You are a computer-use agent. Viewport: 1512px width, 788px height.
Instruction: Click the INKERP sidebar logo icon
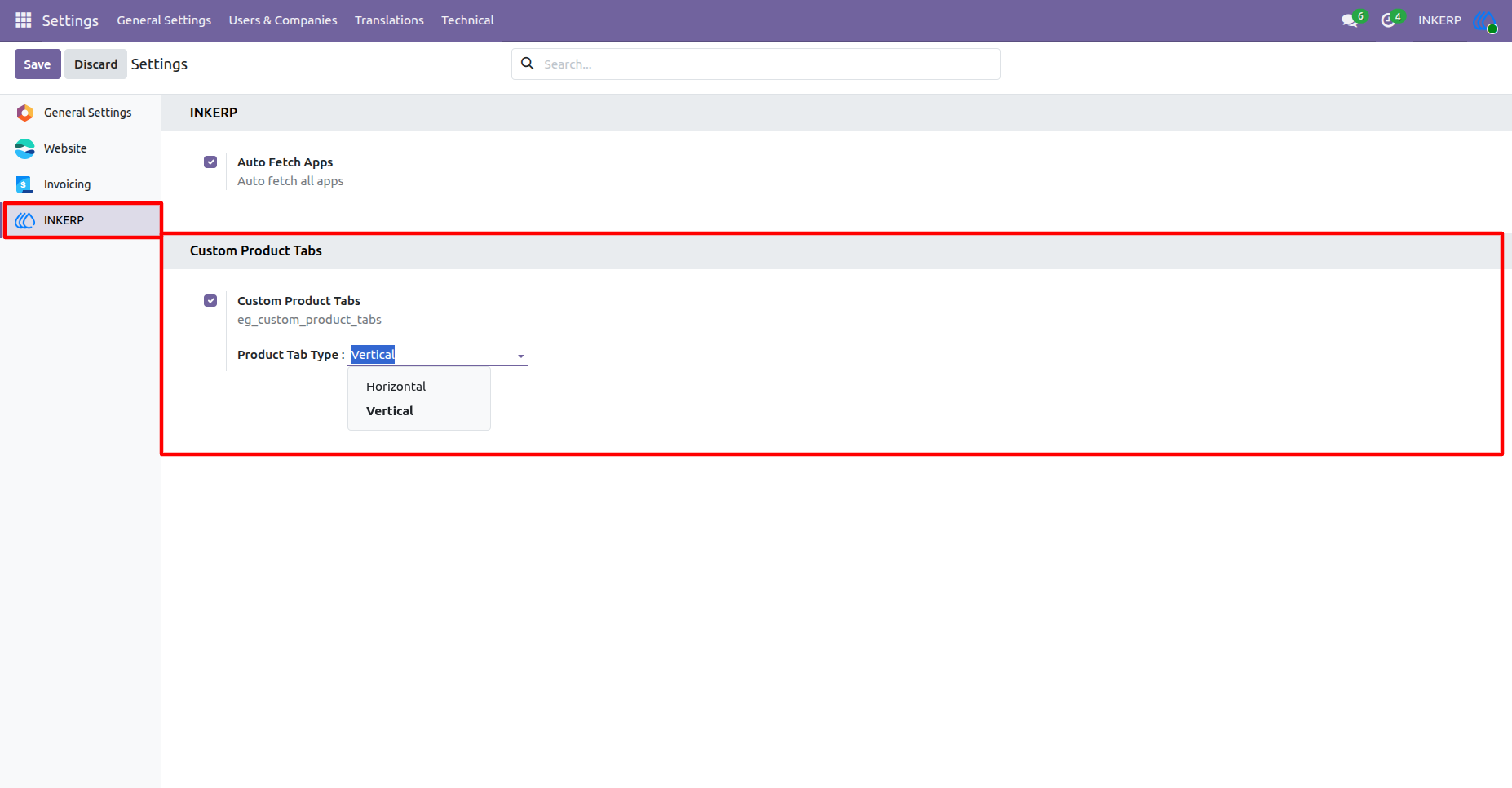25,220
